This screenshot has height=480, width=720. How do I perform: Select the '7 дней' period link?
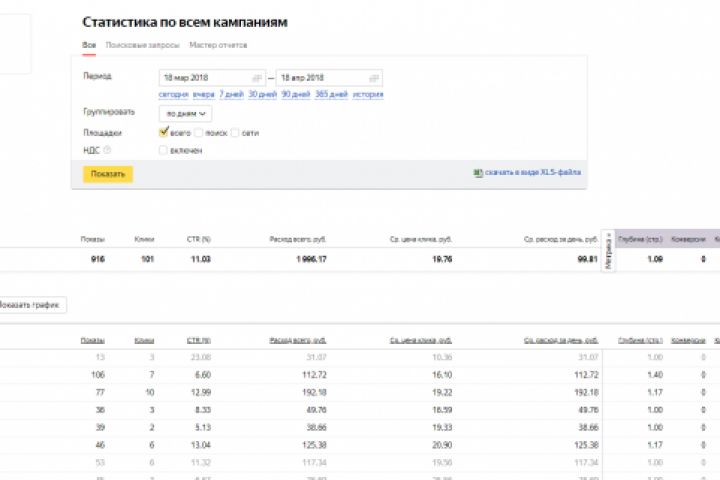tap(231, 94)
